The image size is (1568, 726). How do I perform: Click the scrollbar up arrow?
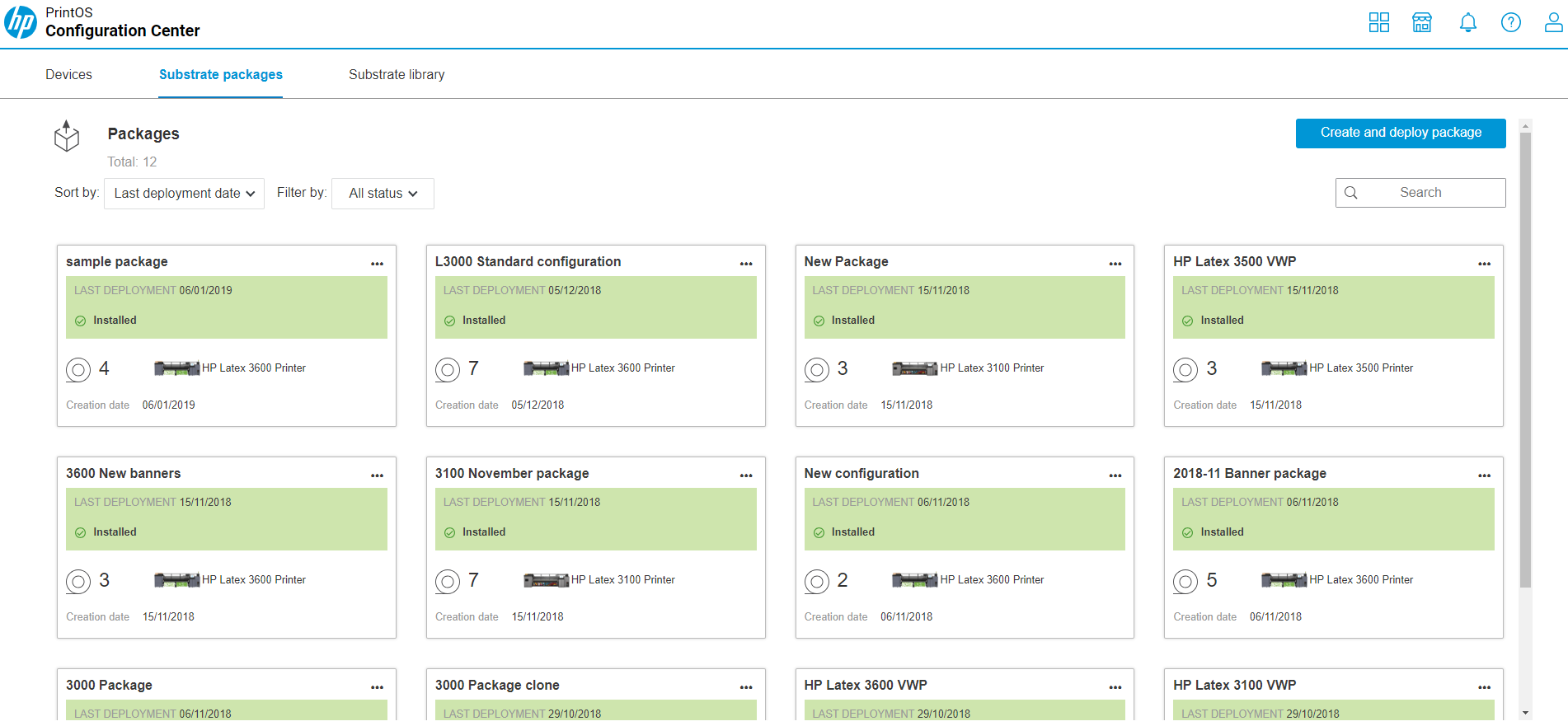click(1525, 126)
